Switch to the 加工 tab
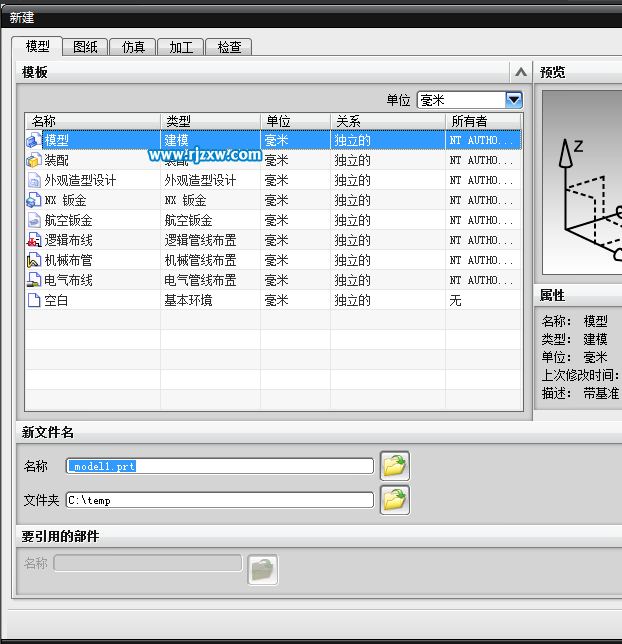This screenshot has height=644, width=622. [181, 47]
